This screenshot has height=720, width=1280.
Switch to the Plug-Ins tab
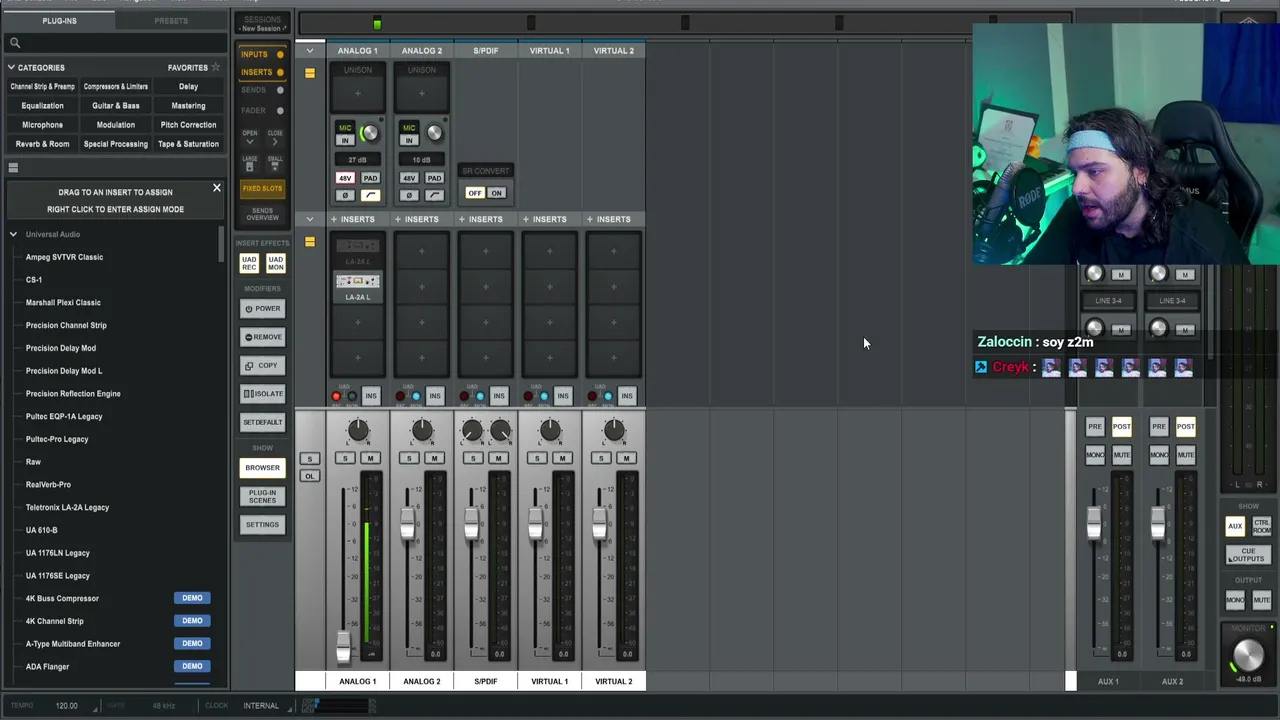click(59, 20)
